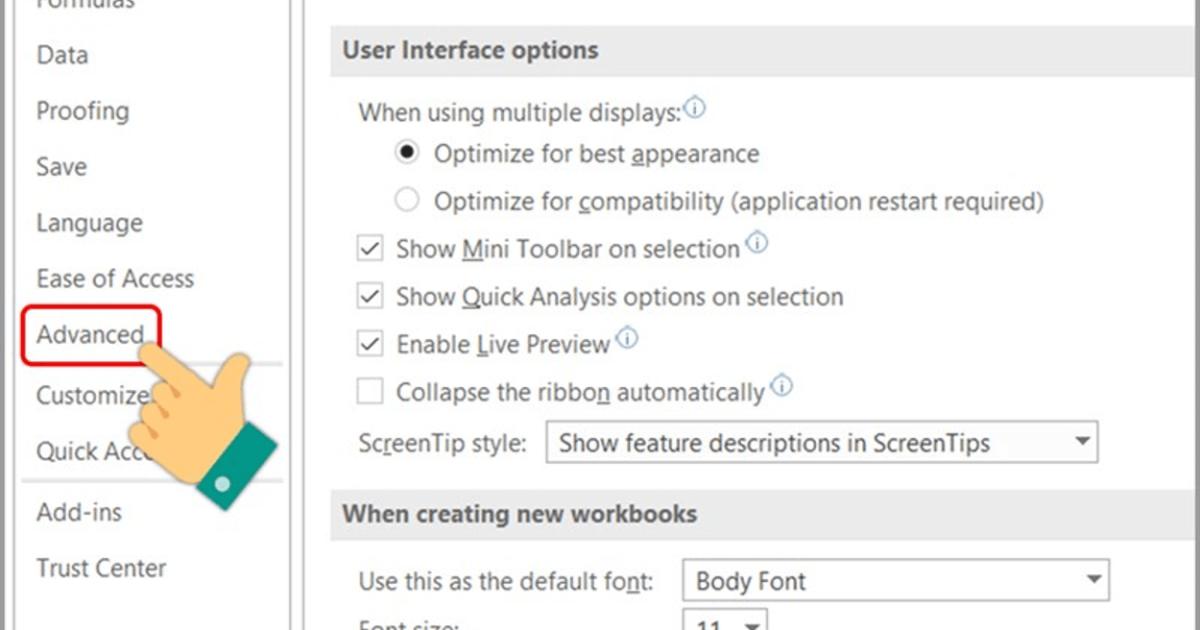The width and height of the screenshot is (1200, 630).
Task: Open the Font size dropdown arrow
Action: coord(751,623)
